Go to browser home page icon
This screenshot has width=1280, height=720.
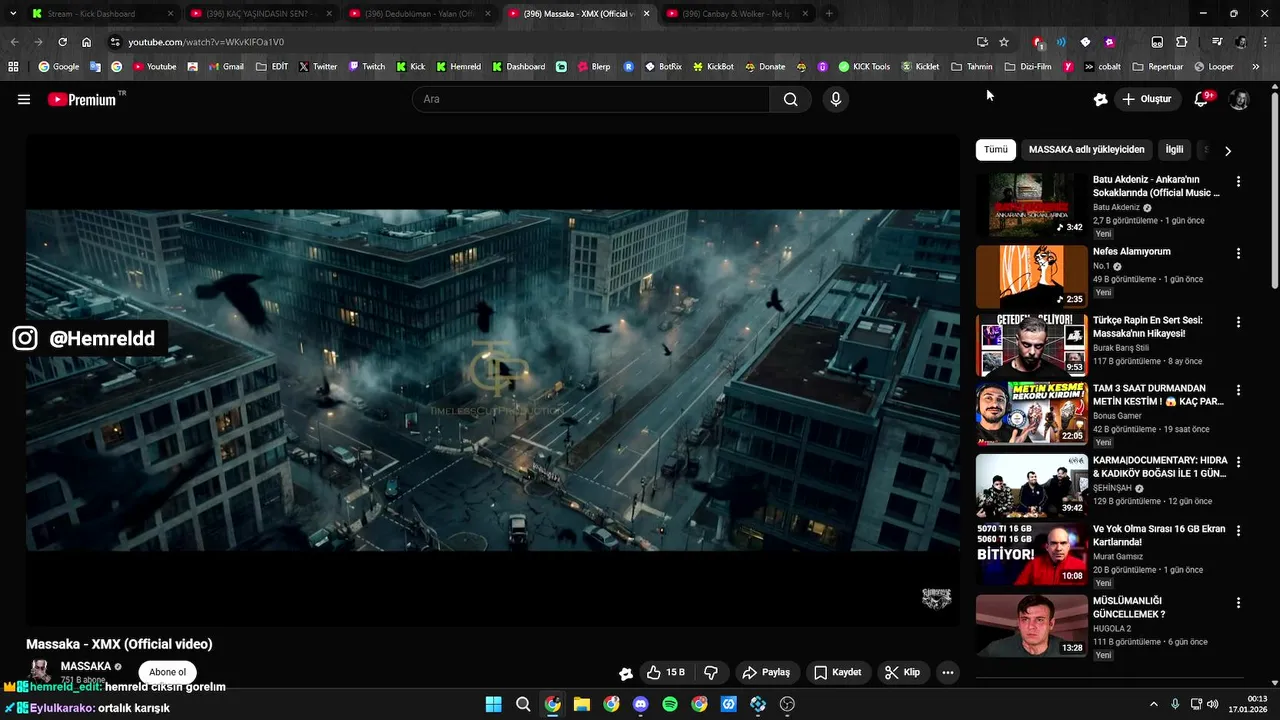87,42
